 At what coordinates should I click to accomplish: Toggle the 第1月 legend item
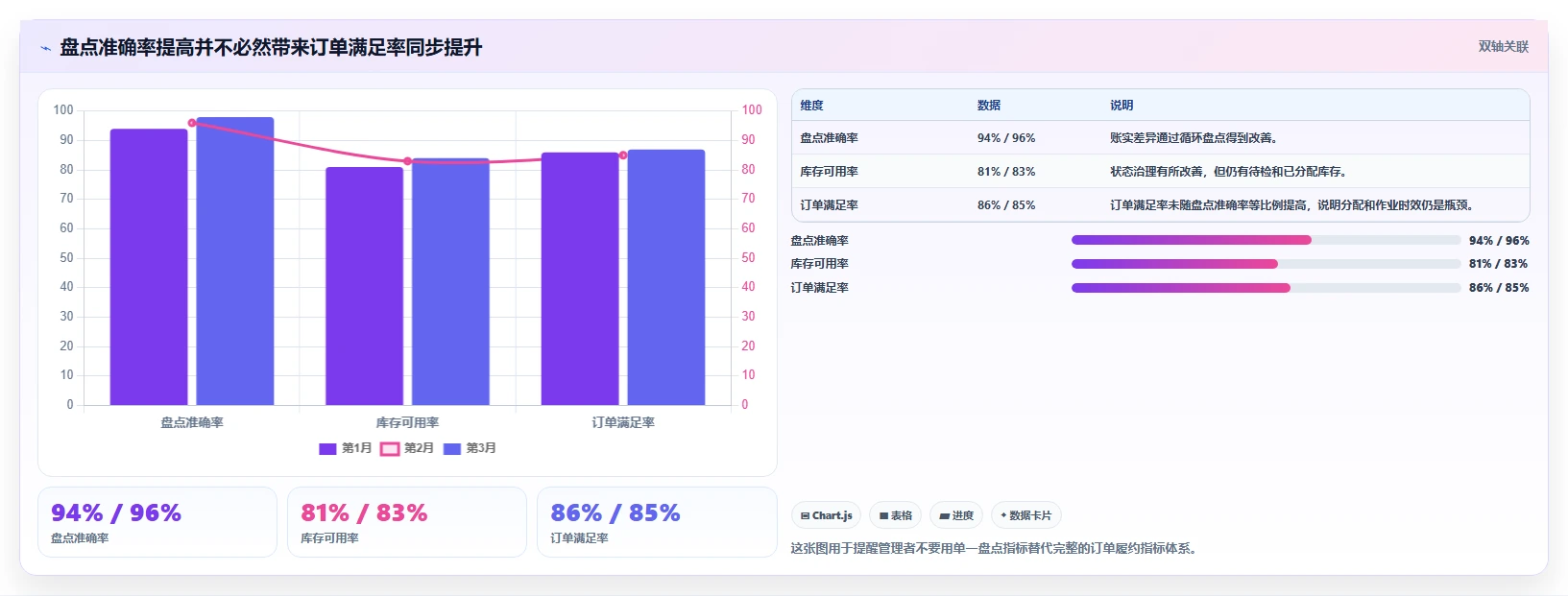[346, 448]
